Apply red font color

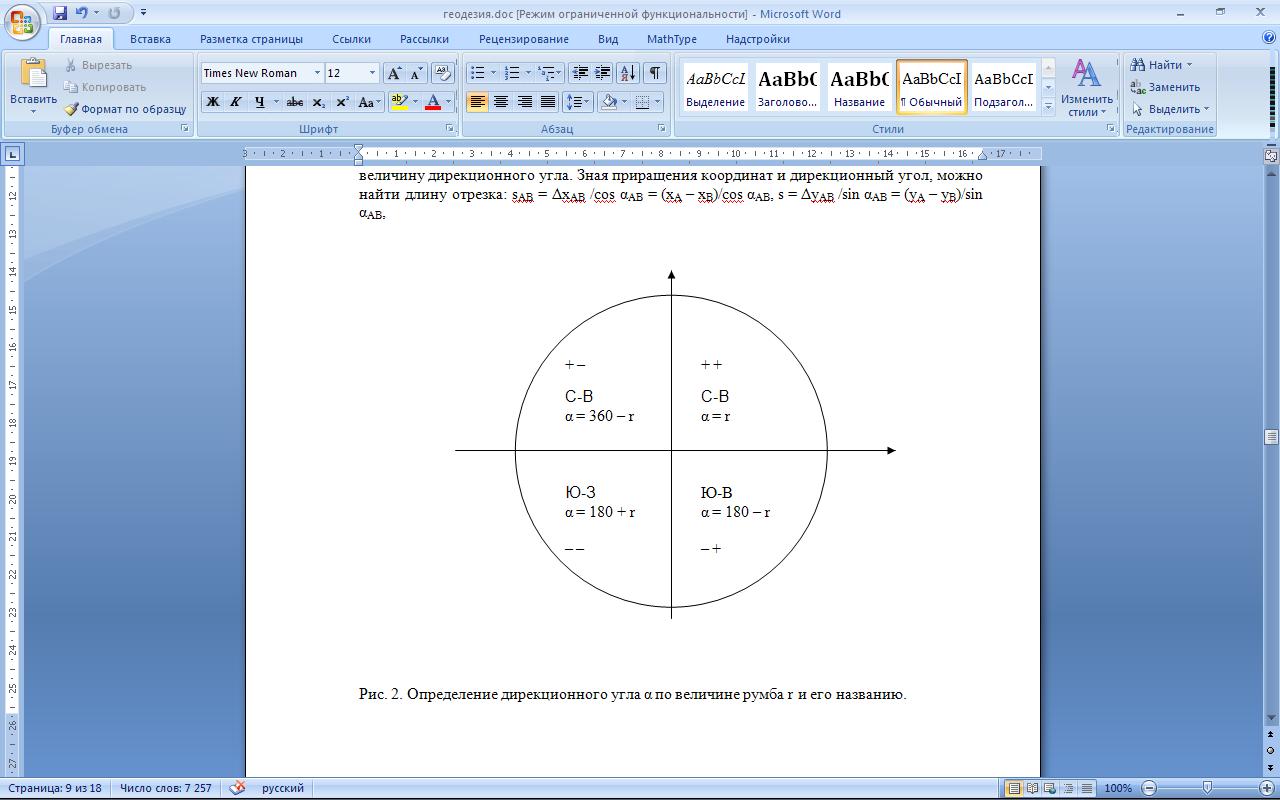pyautogui.click(x=433, y=102)
